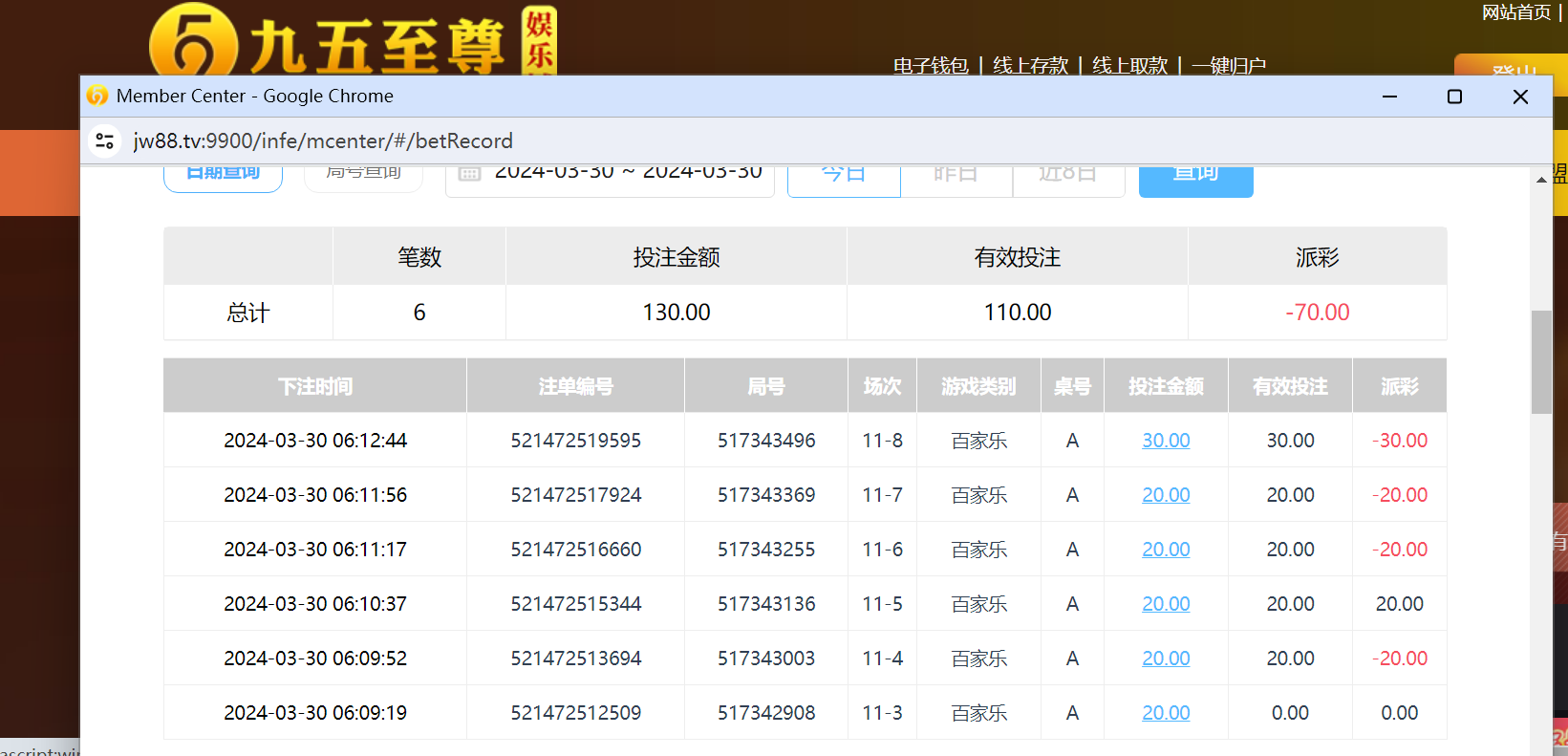
Task: Click the vertical scrollbar thumb
Action: pos(1541,361)
